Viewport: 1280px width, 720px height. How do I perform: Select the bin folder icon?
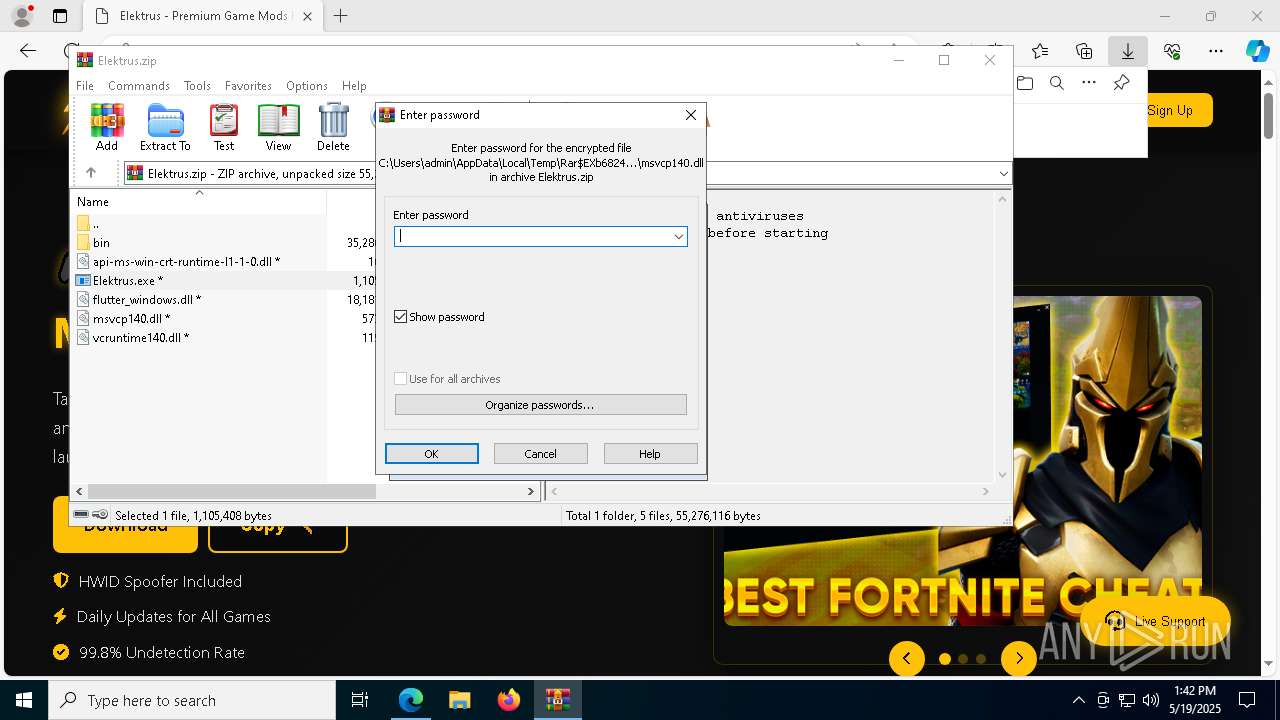point(83,242)
